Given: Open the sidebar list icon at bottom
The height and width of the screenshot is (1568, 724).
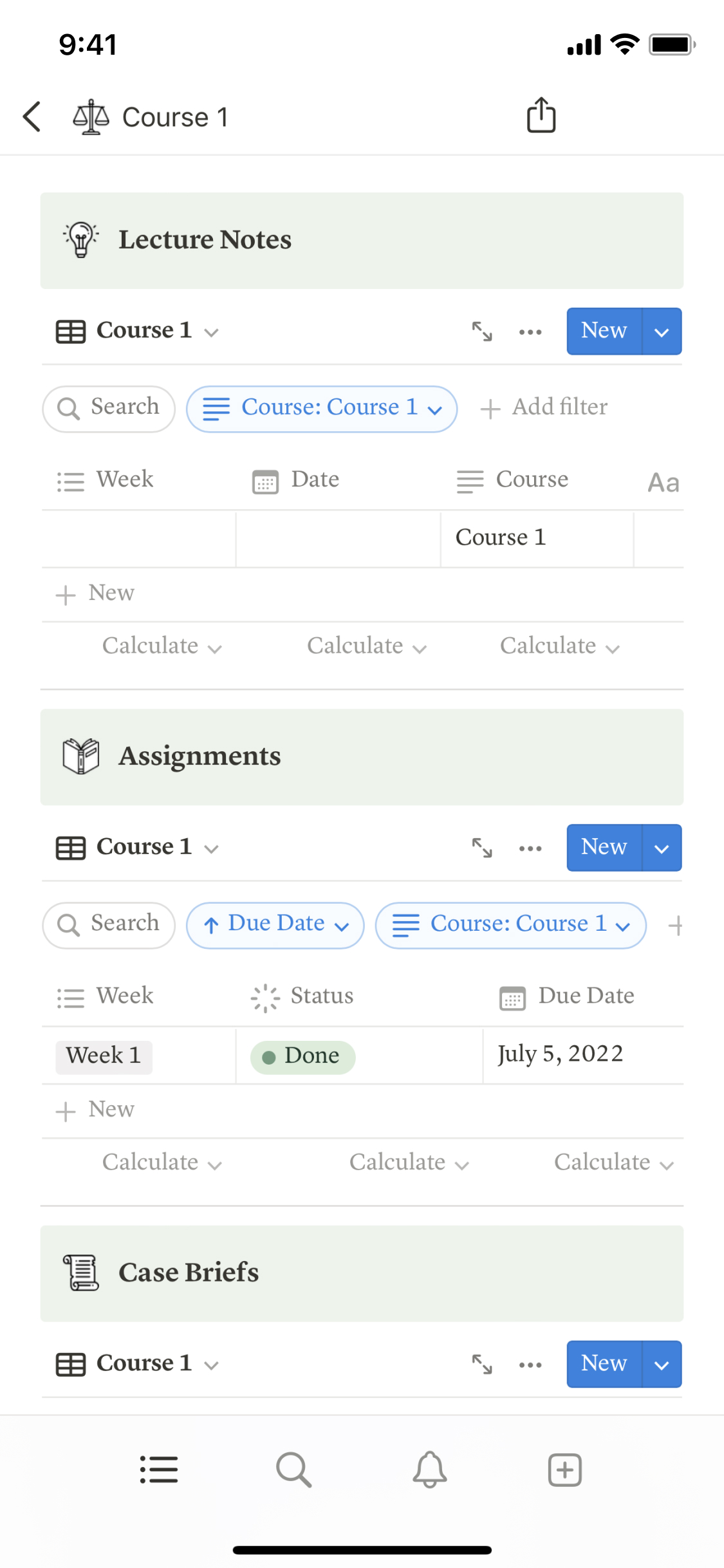Looking at the screenshot, I should coord(159,1470).
